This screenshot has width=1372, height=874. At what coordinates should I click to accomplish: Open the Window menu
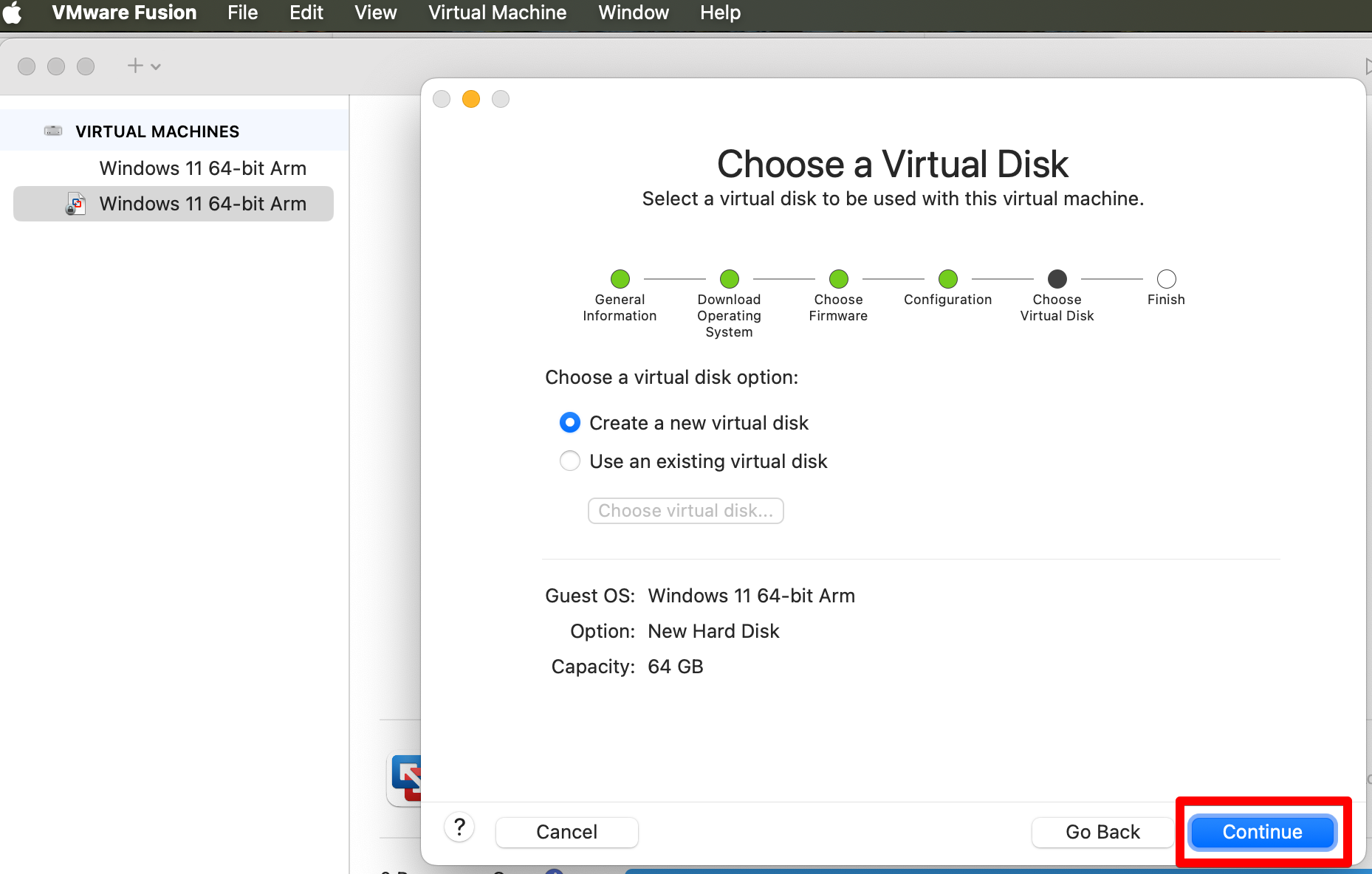(634, 13)
